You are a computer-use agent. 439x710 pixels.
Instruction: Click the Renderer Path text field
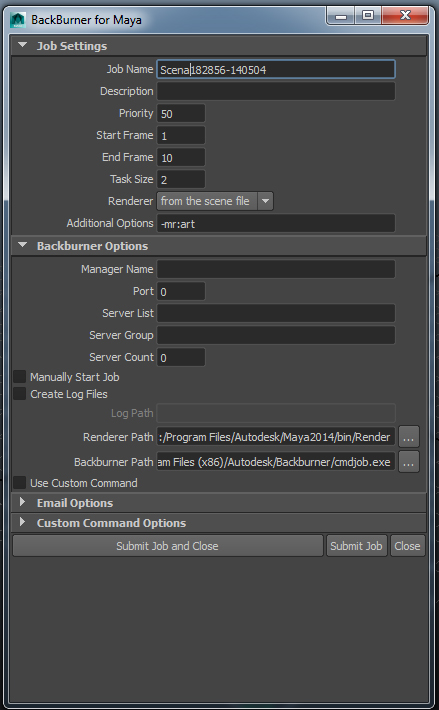(276, 437)
